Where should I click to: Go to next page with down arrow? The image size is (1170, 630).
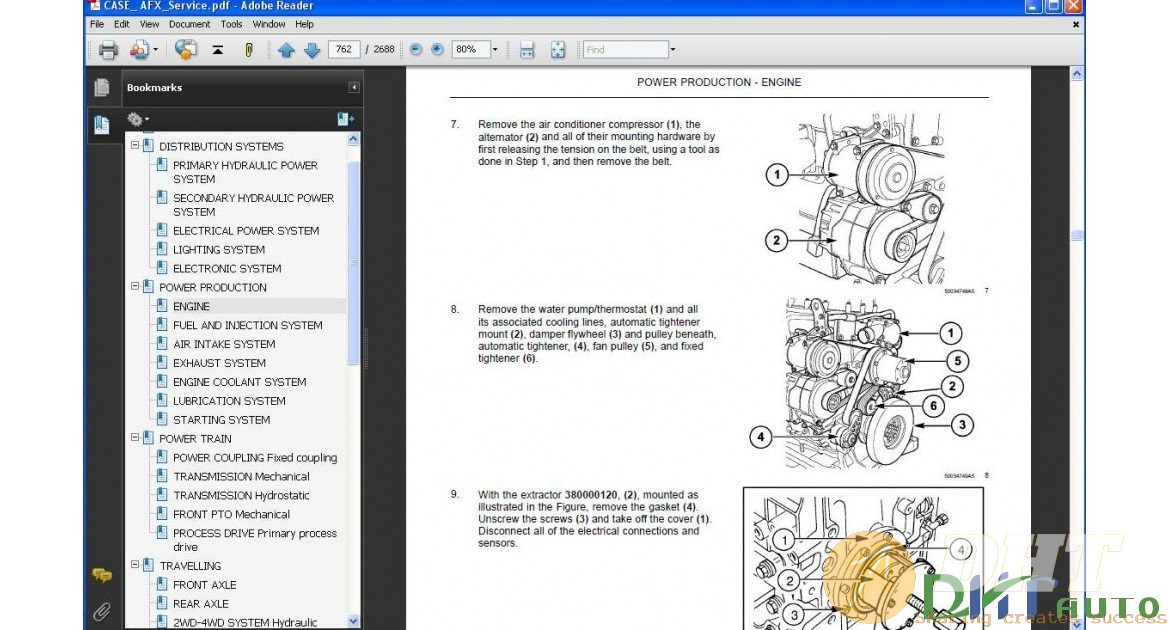coord(312,50)
